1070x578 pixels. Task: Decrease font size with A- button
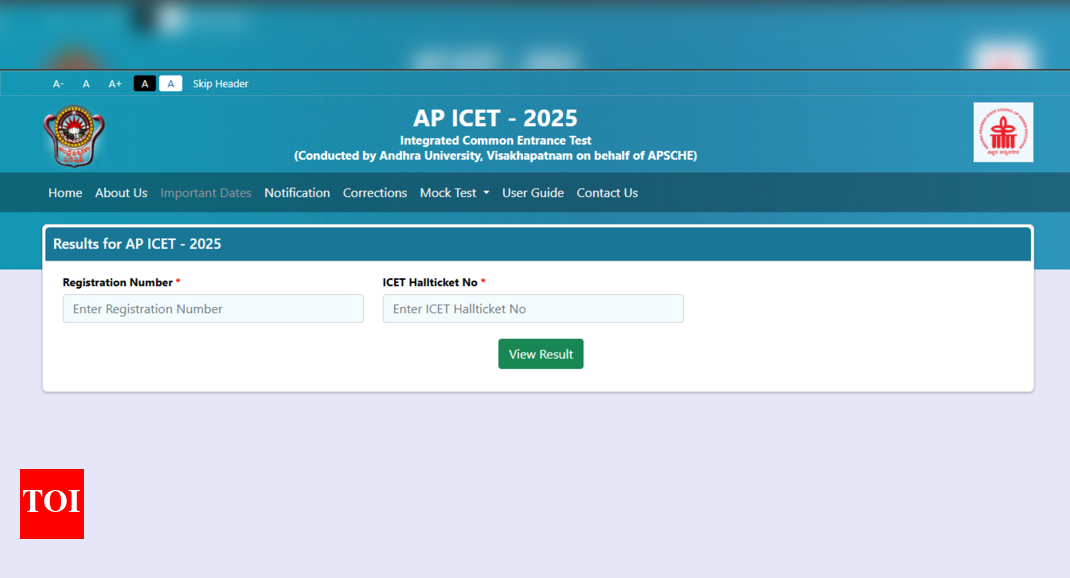click(x=59, y=84)
